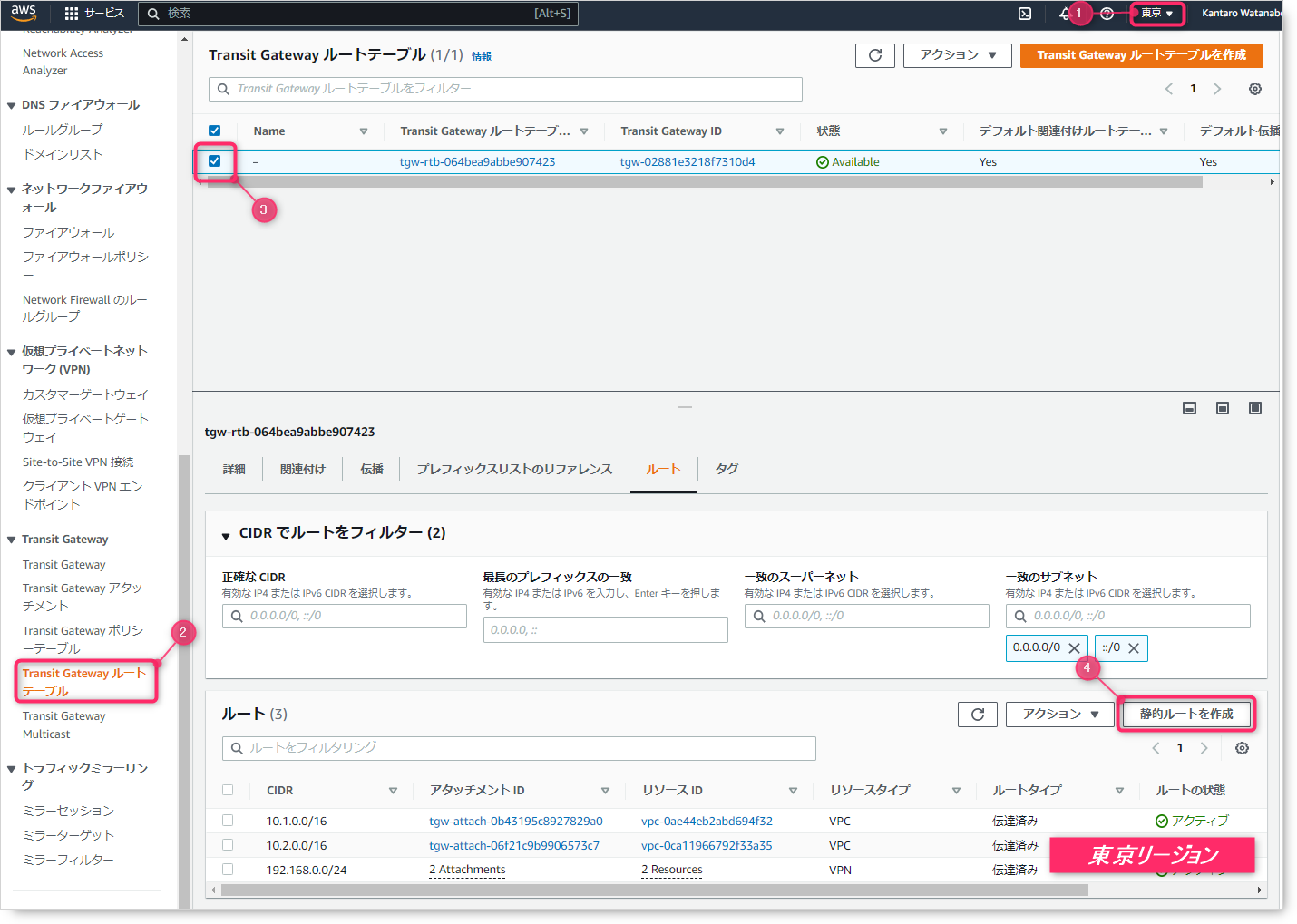Image resolution: width=1297 pixels, height=924 pixels.
Task: Sort routes by アタッチメント ID arrow
Action: point(605,791)
